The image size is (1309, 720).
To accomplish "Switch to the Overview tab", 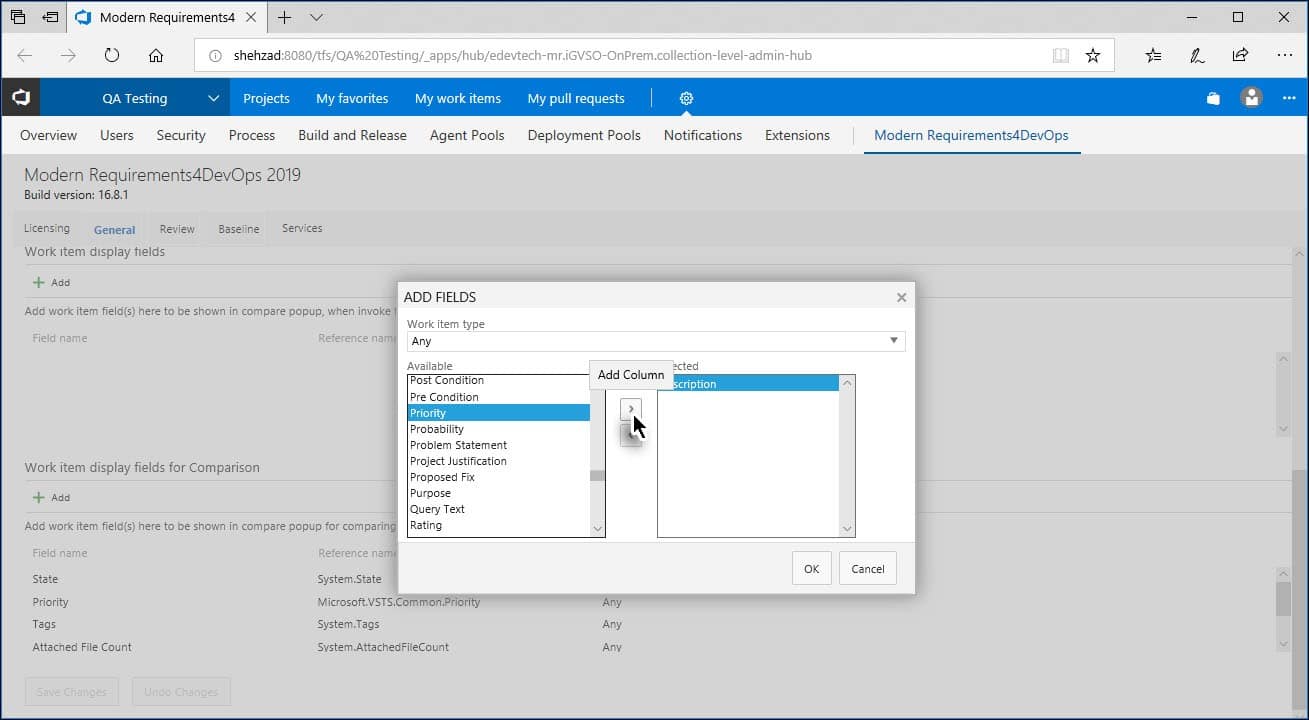I will click(x=48, y=135).
